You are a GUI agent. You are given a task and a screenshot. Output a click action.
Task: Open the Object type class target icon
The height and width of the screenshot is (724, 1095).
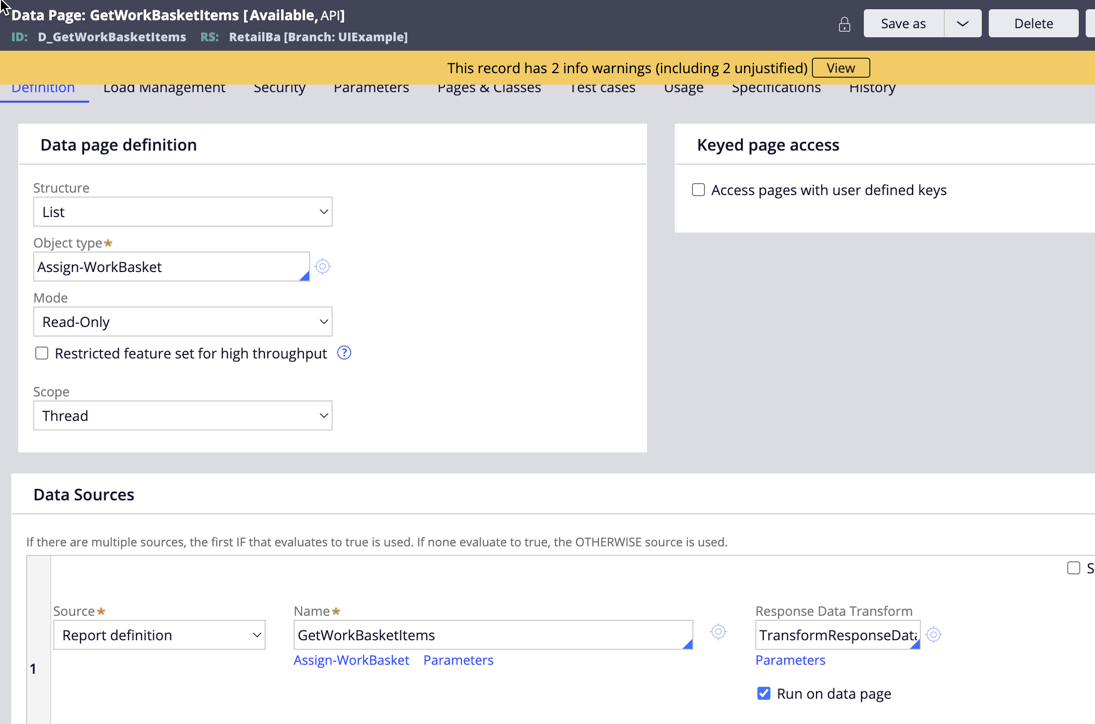pos(322,267)
